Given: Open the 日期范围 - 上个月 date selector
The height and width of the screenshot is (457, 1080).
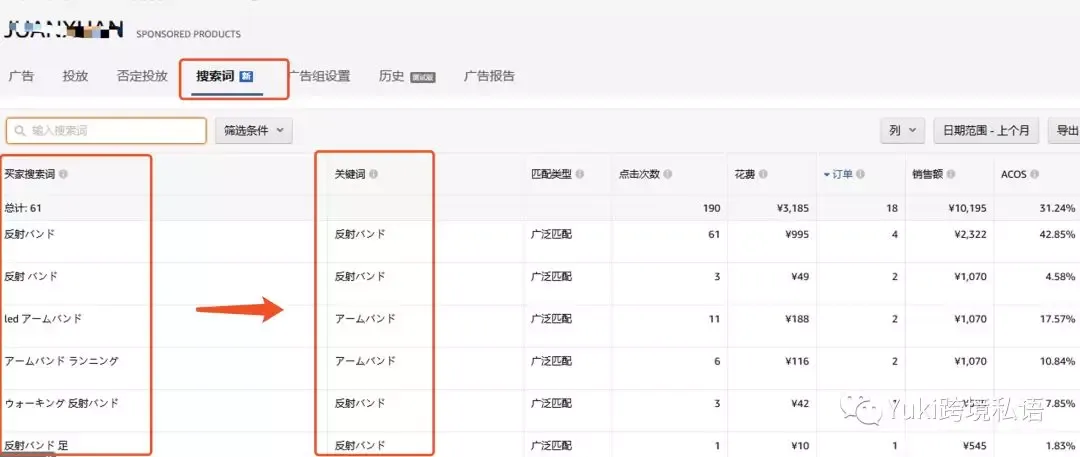Looking at the screenshot, I should pos(986,130).
